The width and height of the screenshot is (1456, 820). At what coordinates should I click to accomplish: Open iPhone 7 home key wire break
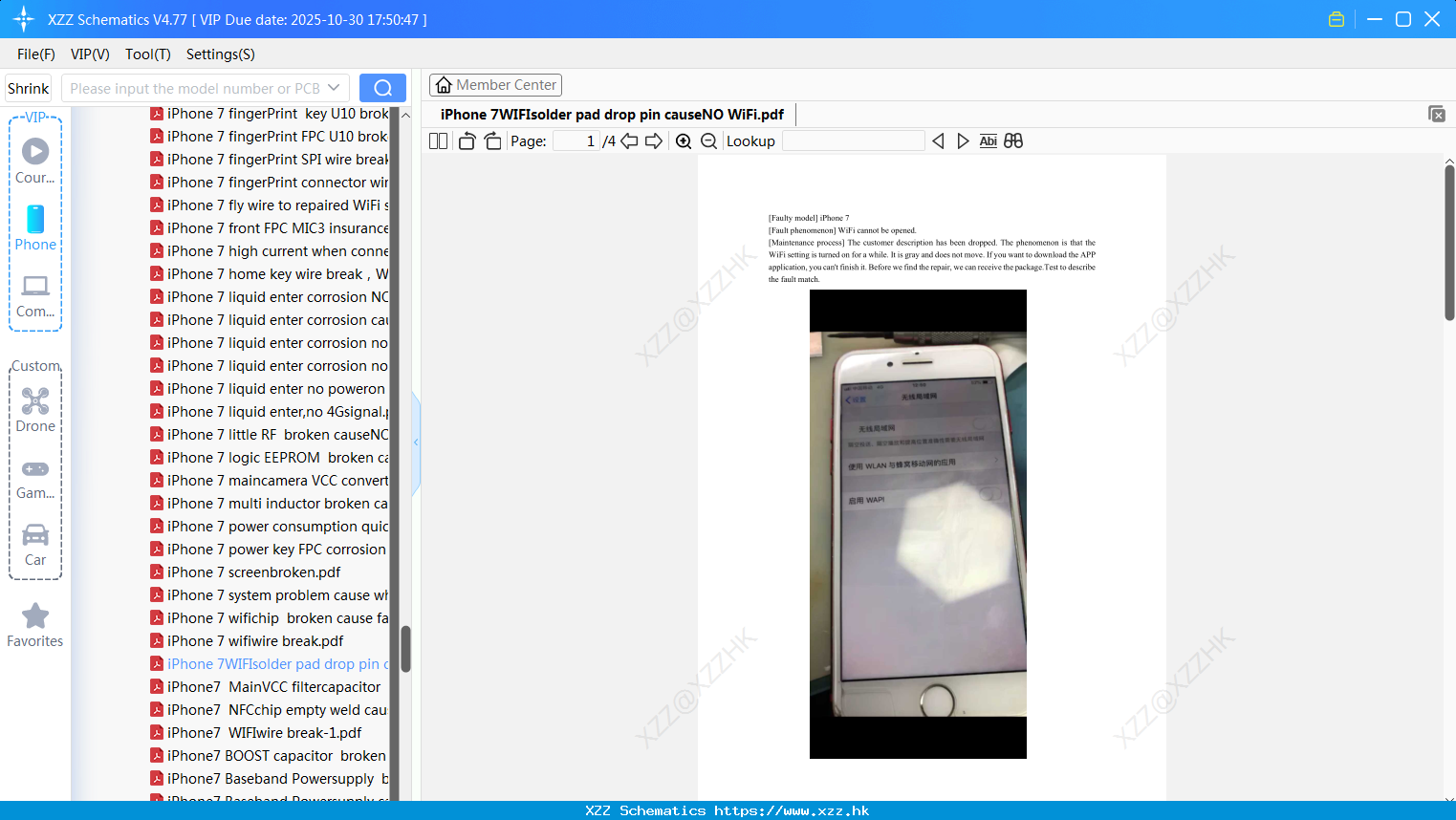coord(270,274)
